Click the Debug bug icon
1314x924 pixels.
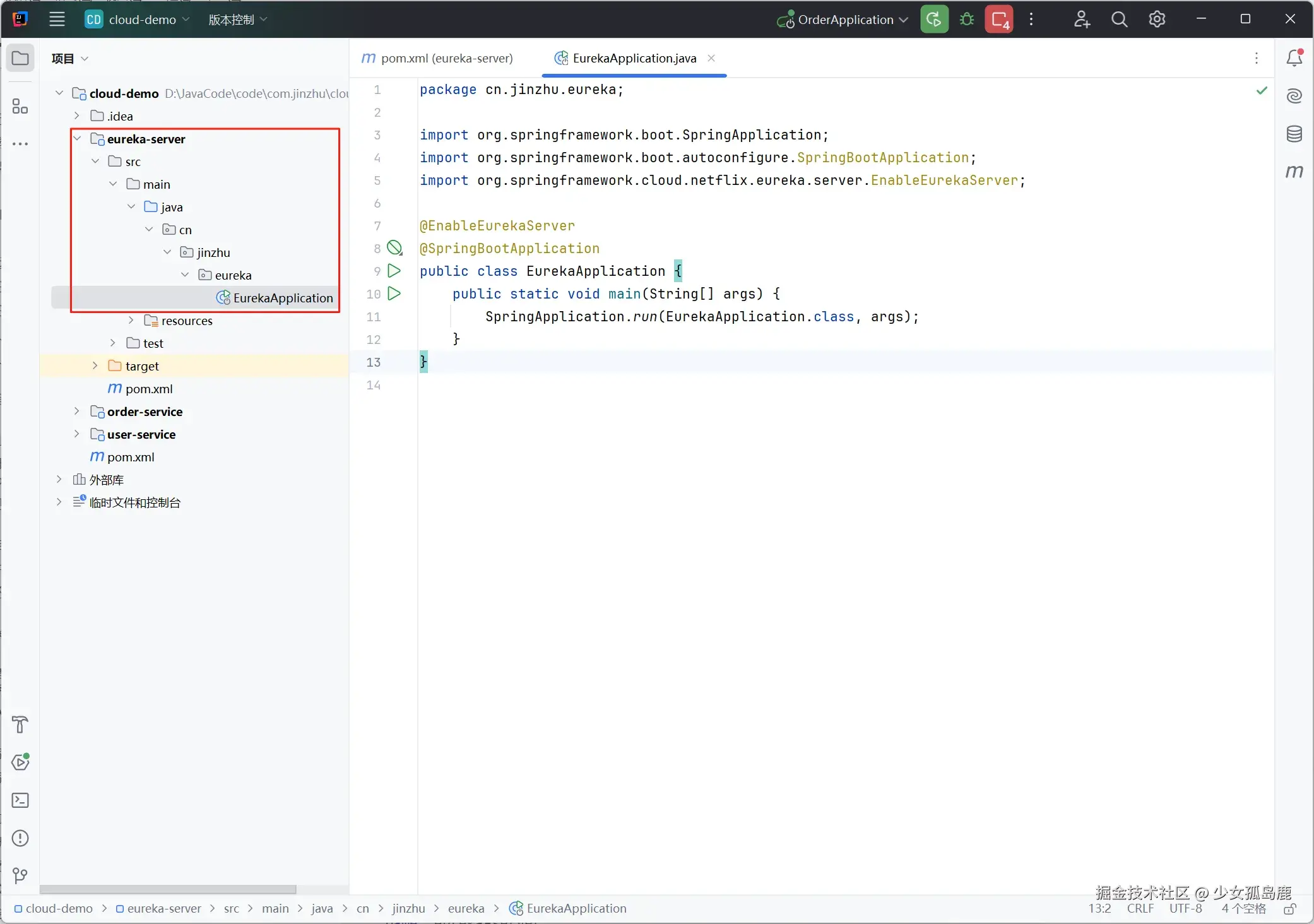(966, 20)
